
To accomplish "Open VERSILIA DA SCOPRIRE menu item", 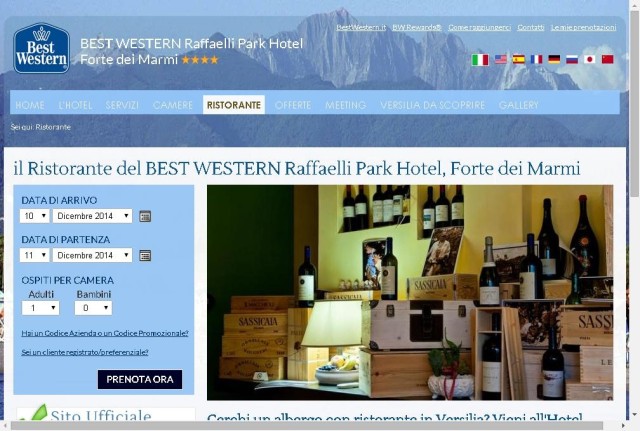I will pos(433,105).
